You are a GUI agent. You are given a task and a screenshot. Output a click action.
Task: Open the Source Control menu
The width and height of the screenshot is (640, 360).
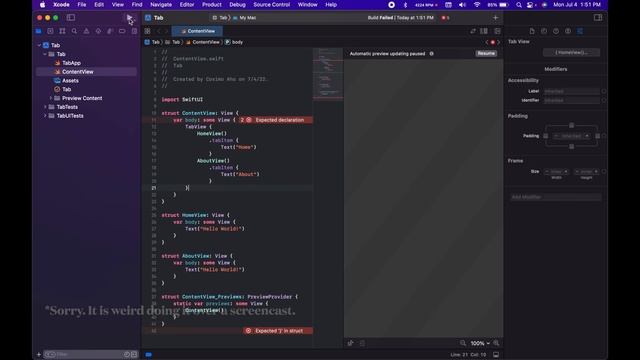click(x=271, y=4)
